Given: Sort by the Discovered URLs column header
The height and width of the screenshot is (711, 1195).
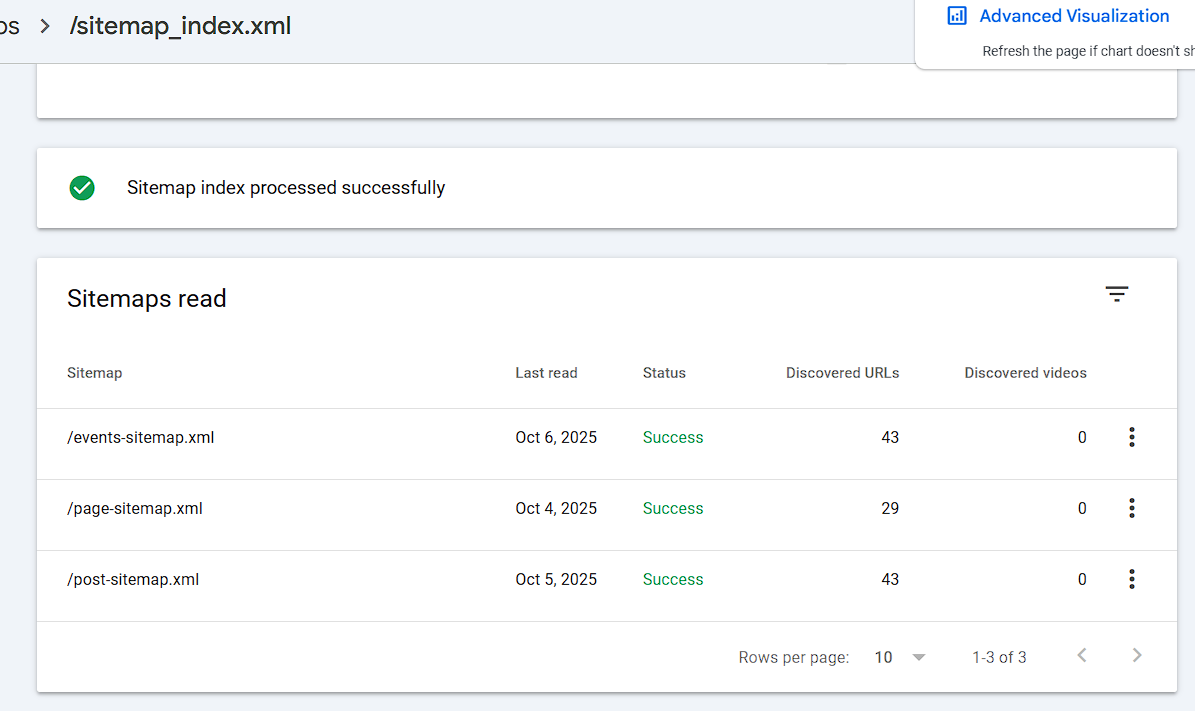Looking at the screenshot, I should pos(842,373).
